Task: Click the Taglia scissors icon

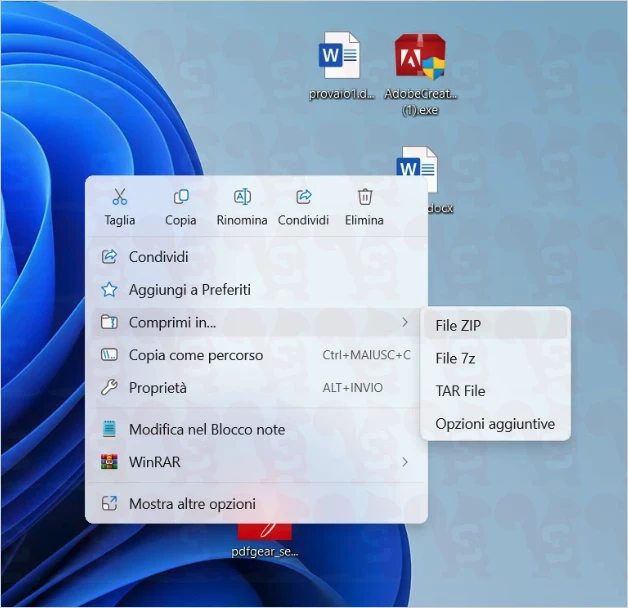Action: pyautogui.click(x=120, y=197)
